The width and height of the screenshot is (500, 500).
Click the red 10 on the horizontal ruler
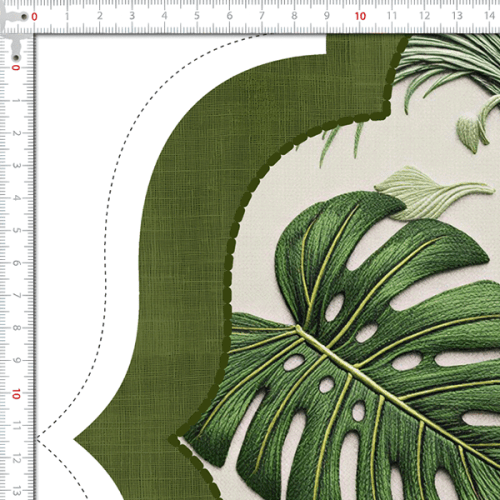coord(360,16)
